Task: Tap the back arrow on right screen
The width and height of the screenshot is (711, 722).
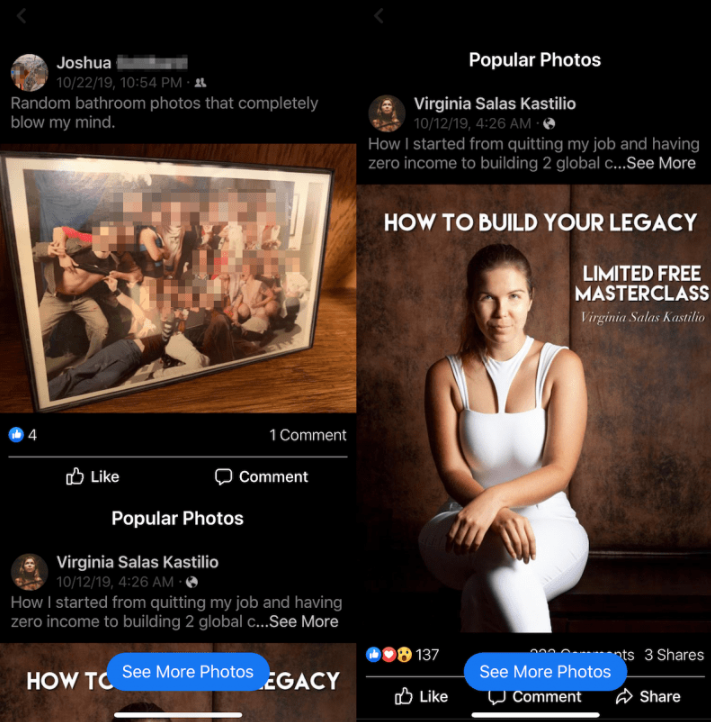Action: pyautogui.click(x=379, y=16)
